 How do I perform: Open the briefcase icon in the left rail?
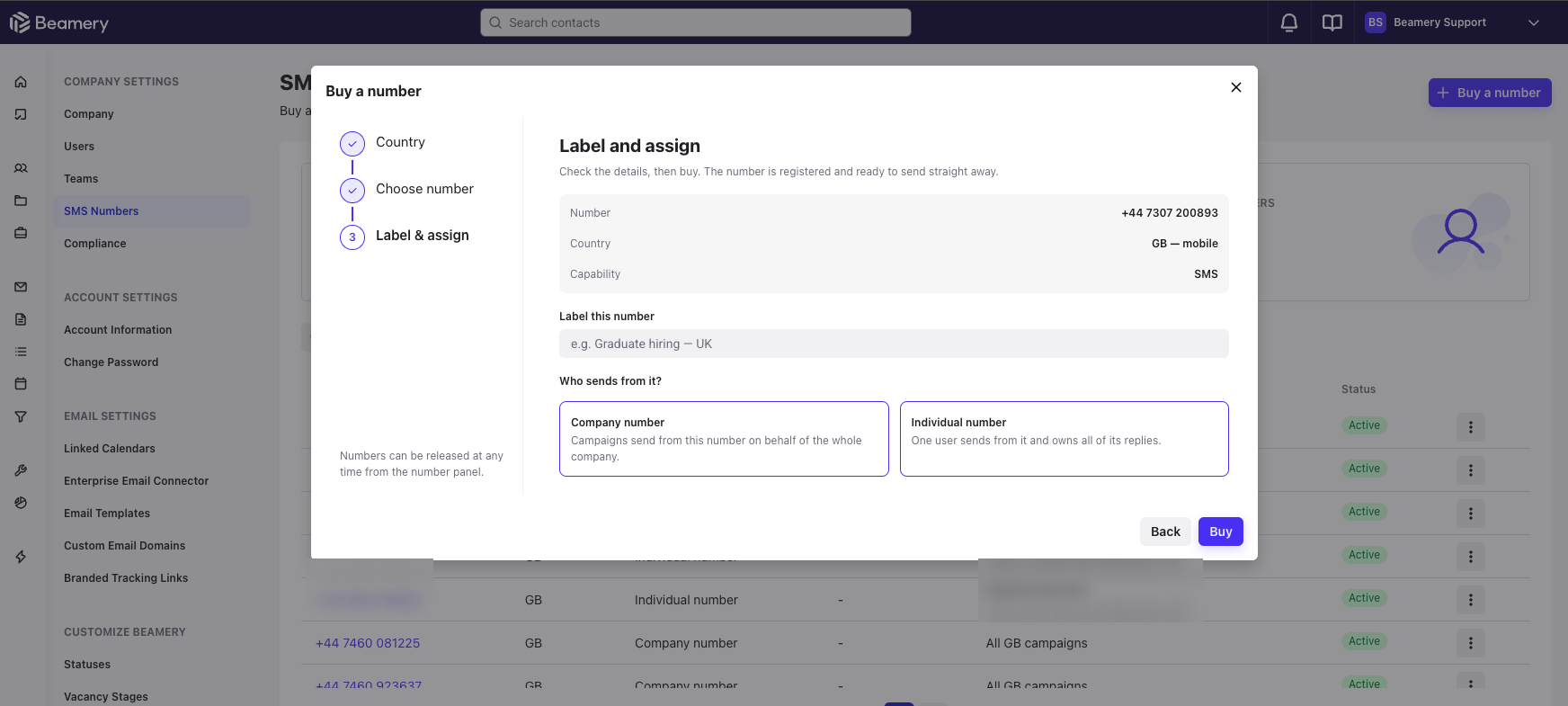[x=21, y=233]
